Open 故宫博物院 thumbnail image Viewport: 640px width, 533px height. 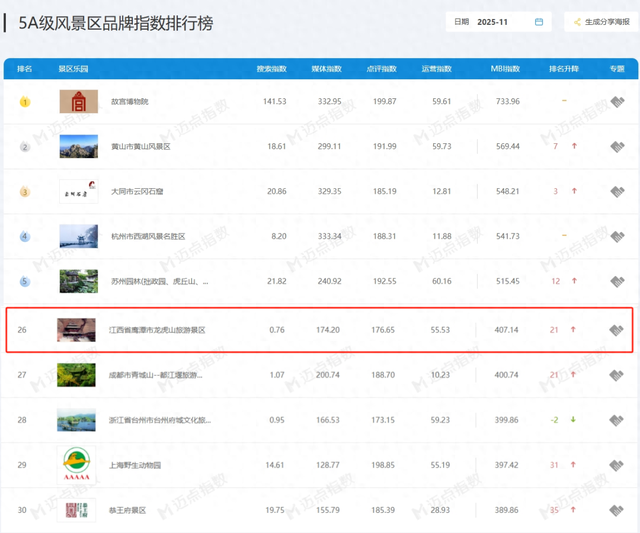click(x=79, y=101)
